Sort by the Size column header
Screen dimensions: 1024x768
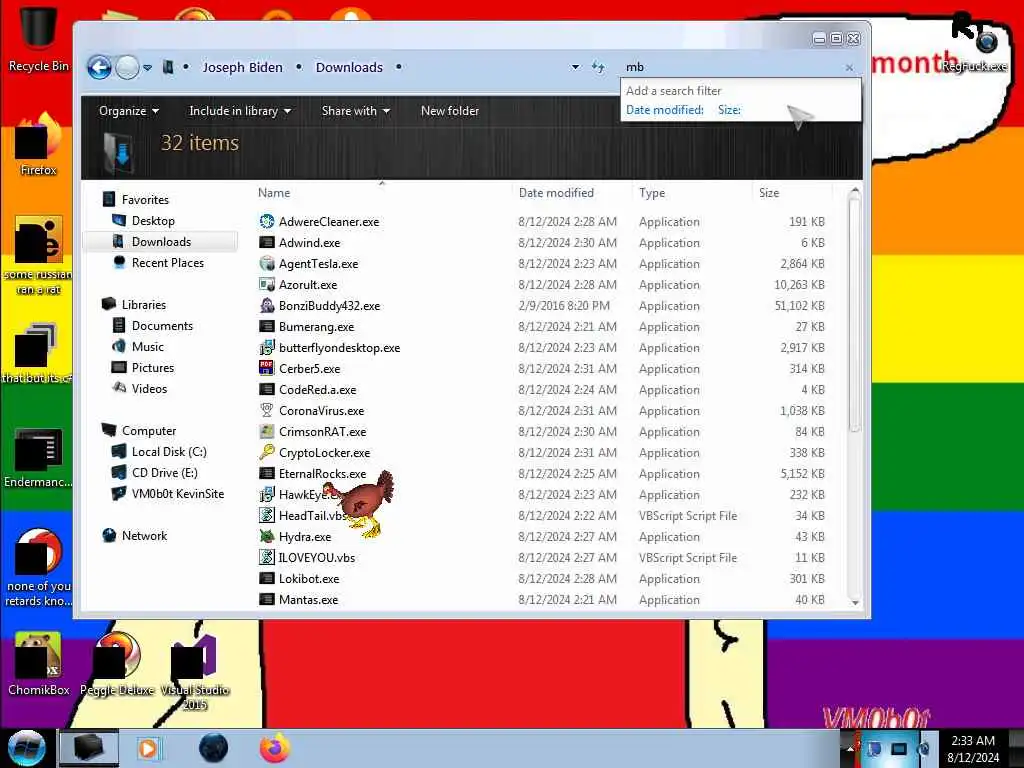pos(769,193)
